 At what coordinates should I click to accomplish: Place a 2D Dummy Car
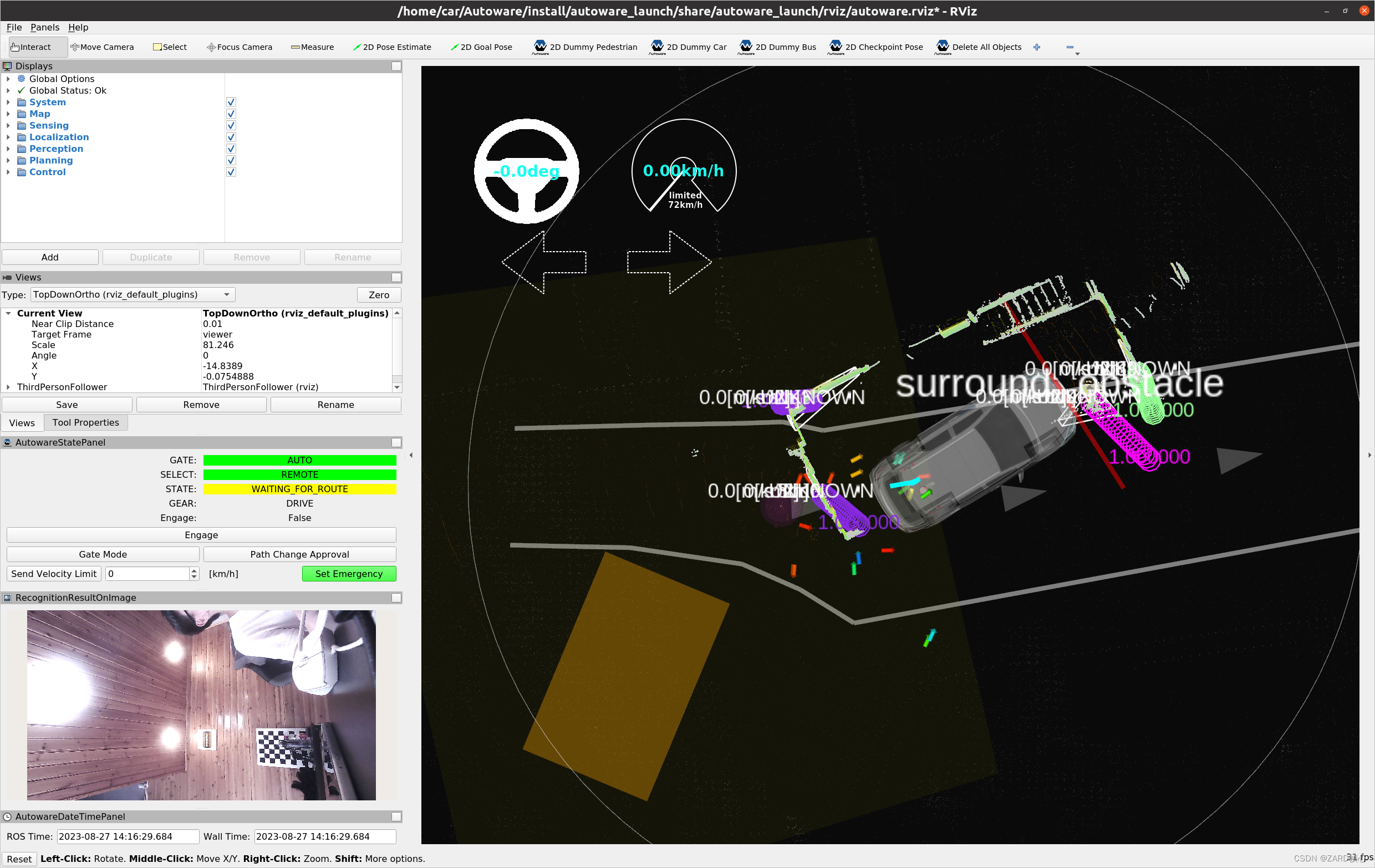coord(688,47)
